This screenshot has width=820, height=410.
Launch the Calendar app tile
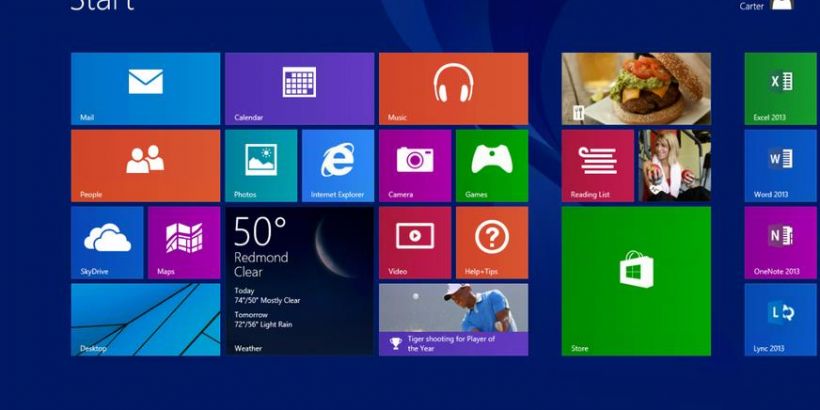point(299,88)
